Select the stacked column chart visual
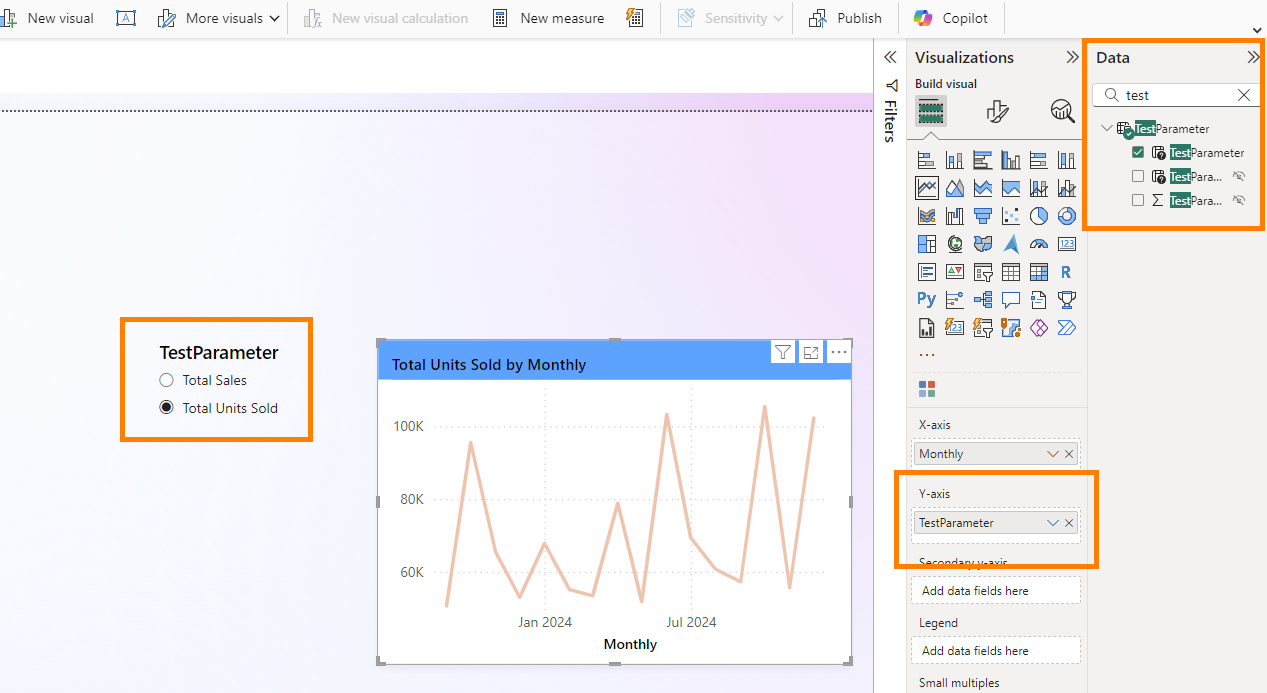The image size is (1267, 693). click(x=954, y=160)
